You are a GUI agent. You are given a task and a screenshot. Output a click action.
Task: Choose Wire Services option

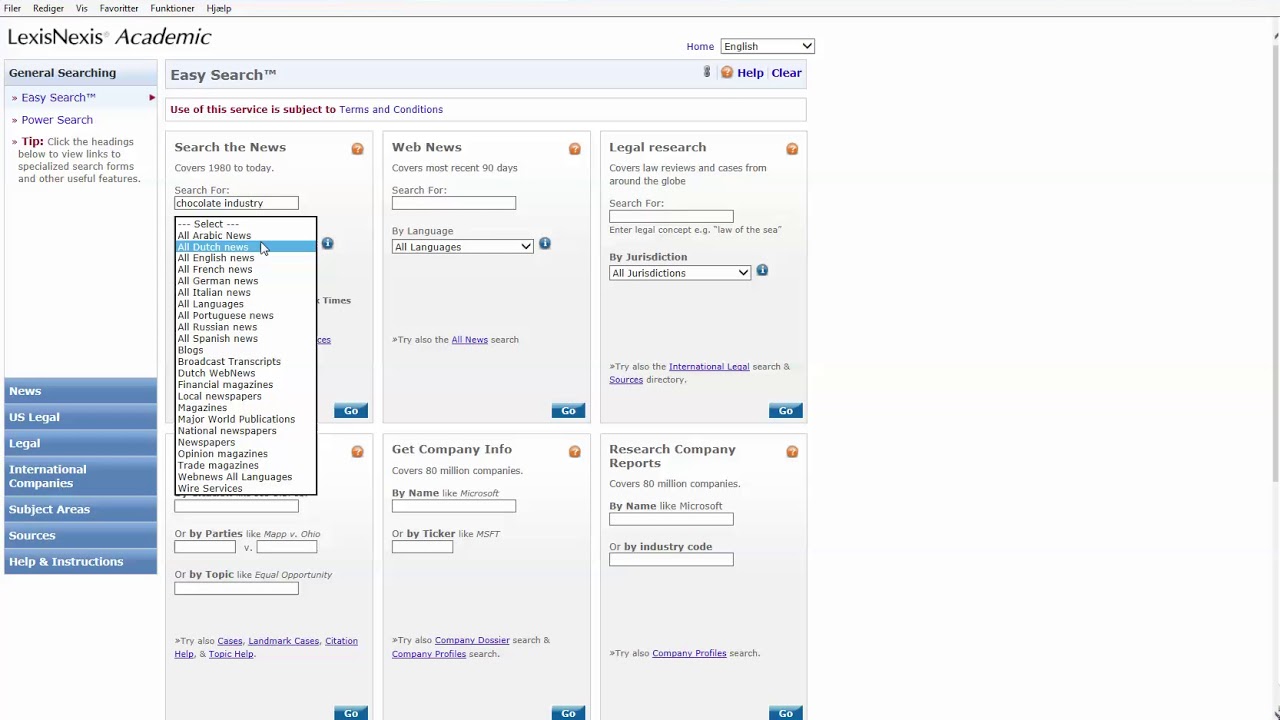pos(246,488)
